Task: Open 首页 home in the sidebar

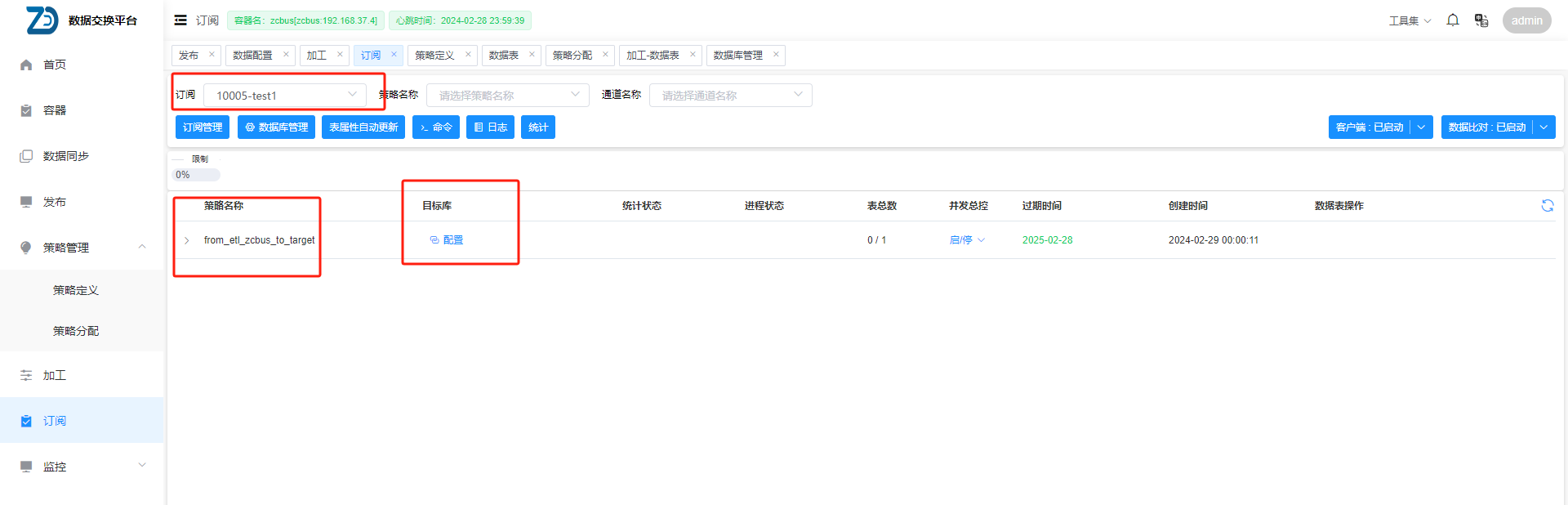Action: pyautogui.click(x=55, y=65)
